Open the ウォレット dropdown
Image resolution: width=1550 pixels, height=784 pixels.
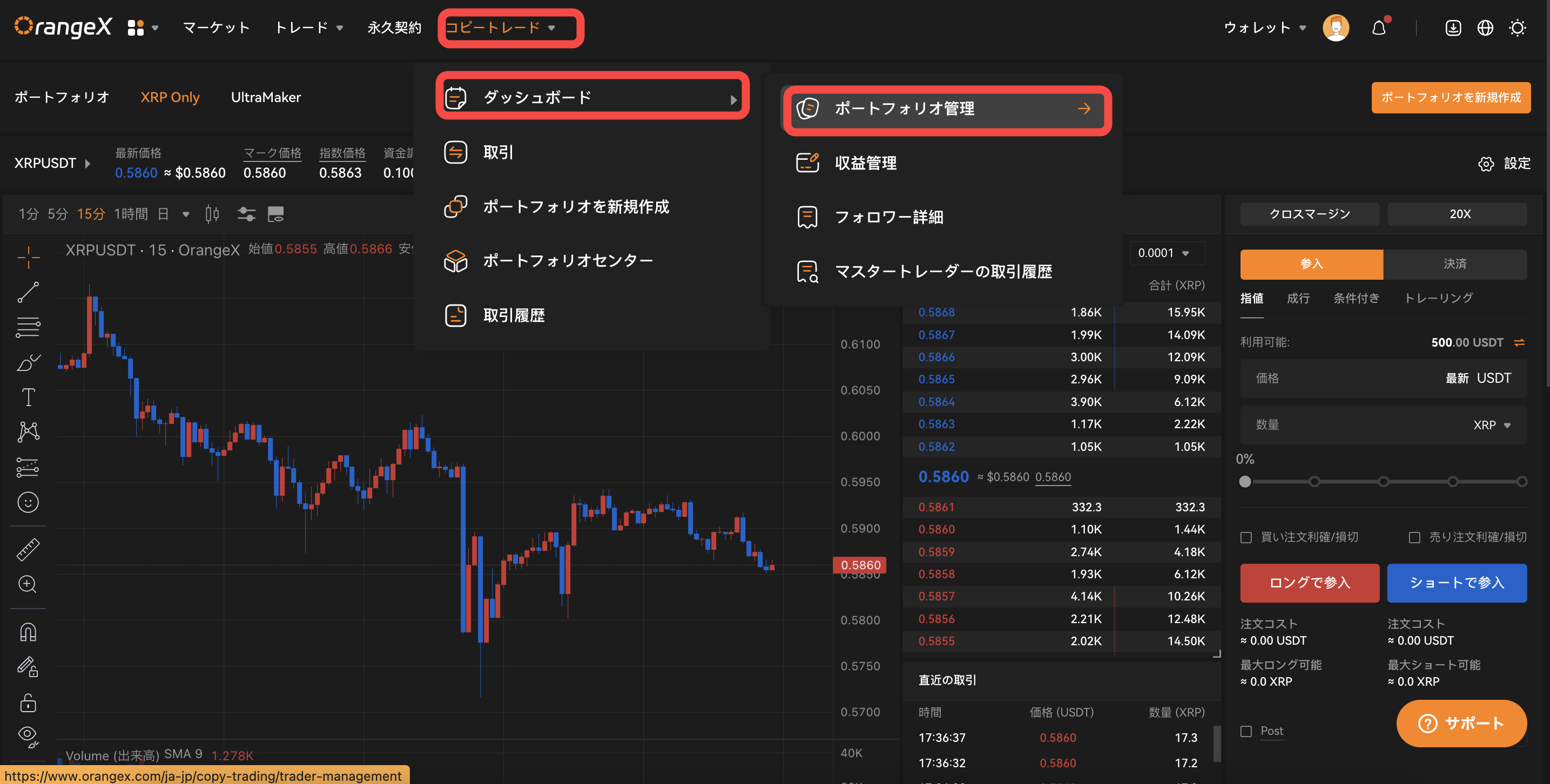point(1264,28)
